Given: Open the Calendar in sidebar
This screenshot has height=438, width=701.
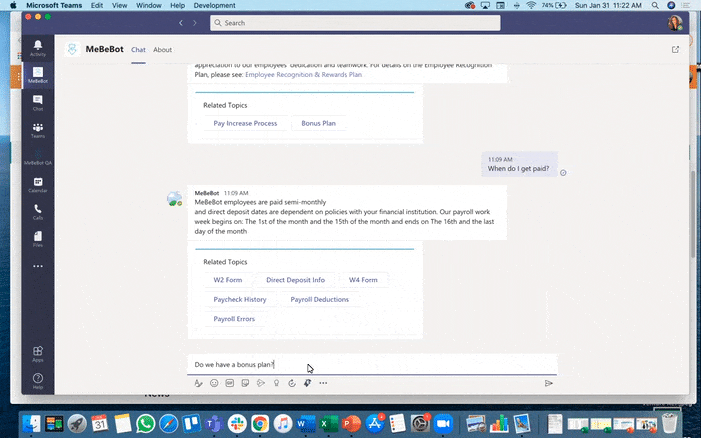Looking at the screenshot, I should coord(38,185).
